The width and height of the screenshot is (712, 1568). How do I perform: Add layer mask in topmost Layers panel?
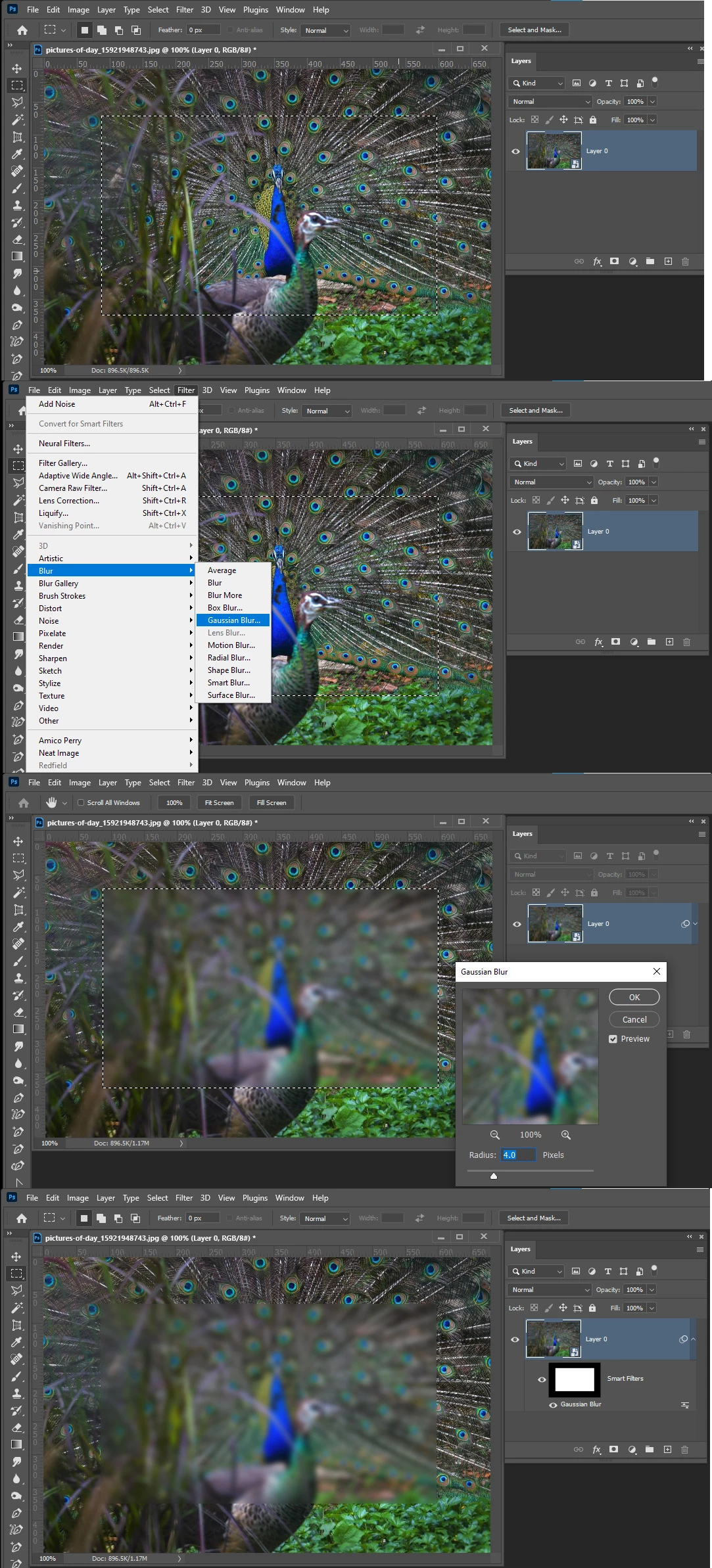click(614, 262)
